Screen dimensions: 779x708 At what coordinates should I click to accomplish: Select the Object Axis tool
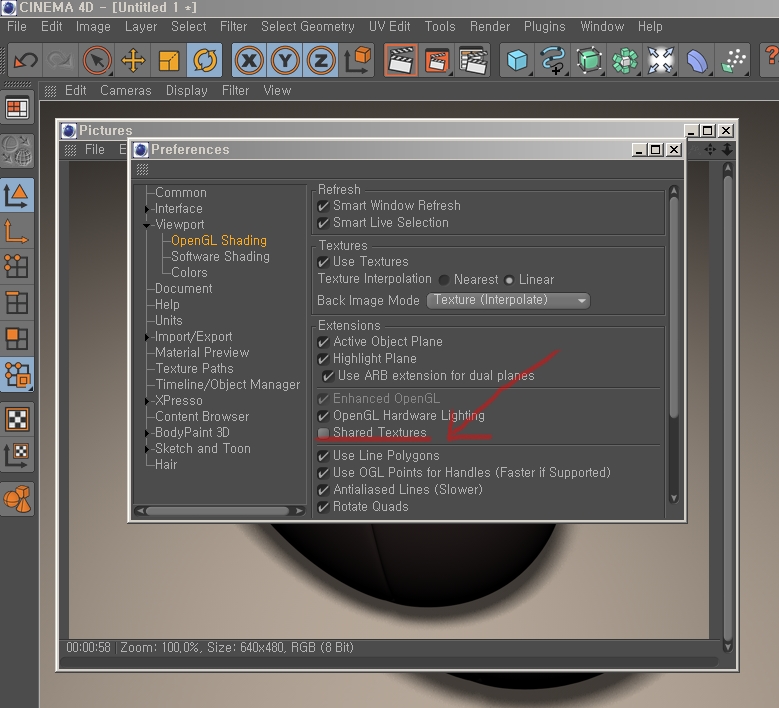click(x=17, y=231)
